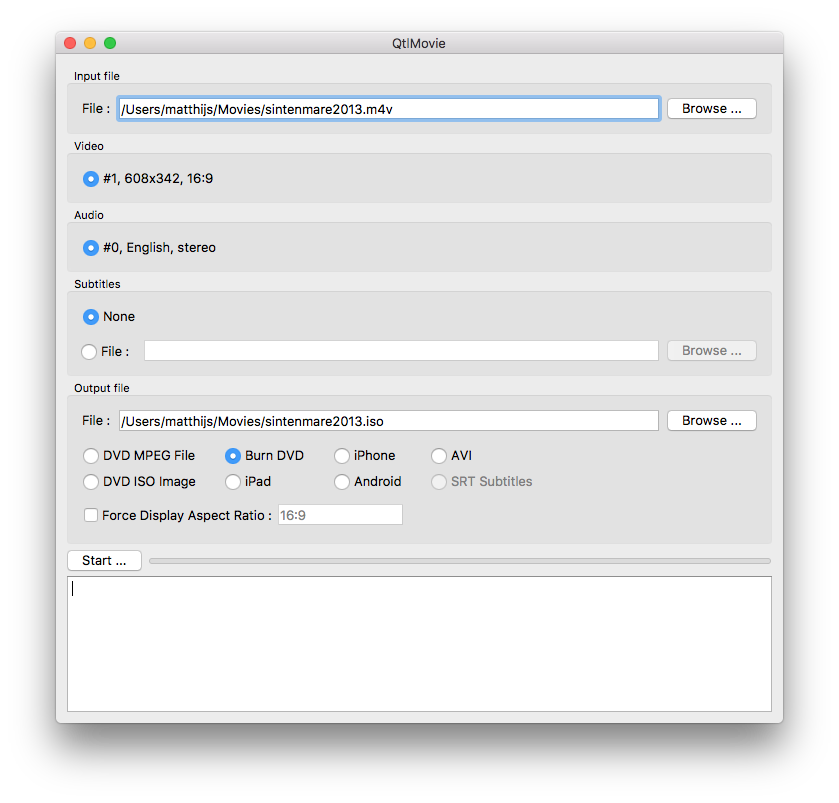Click the conversion progress bar
The height and width of the screenshot is (803, 839).
[x=459, y=561]
